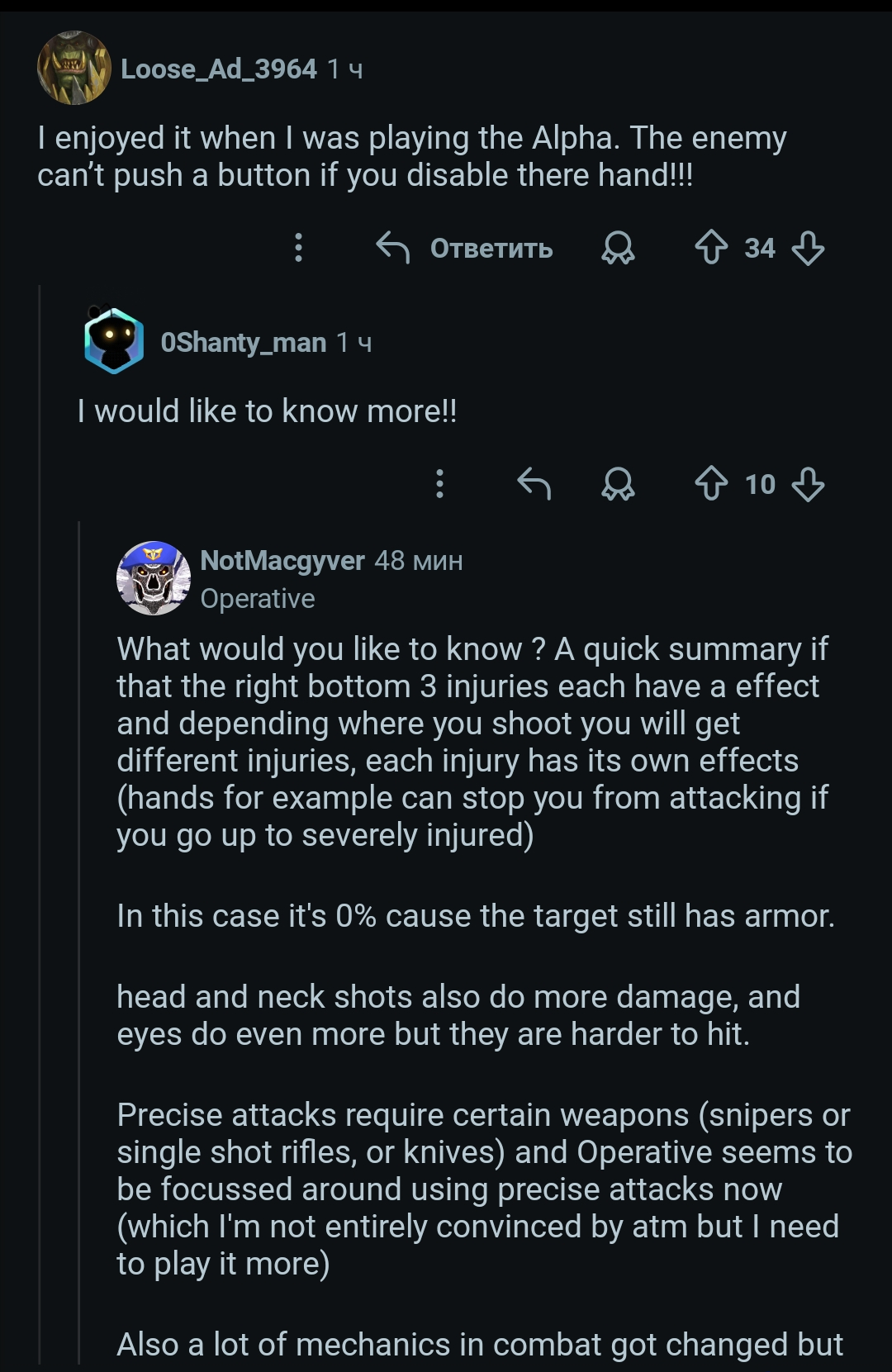
Task: Open more options on 0Shanty_man's comment
Action: coord(440,483)
